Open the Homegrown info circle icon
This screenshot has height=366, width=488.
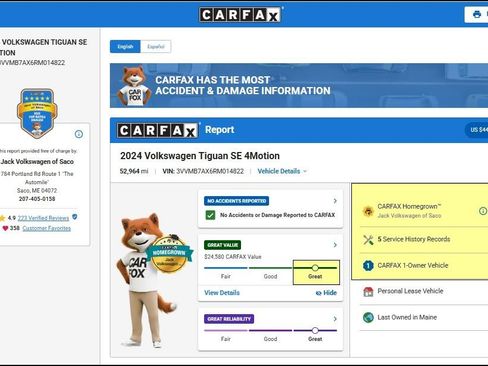pyautogui.click(x=483, y=211)
